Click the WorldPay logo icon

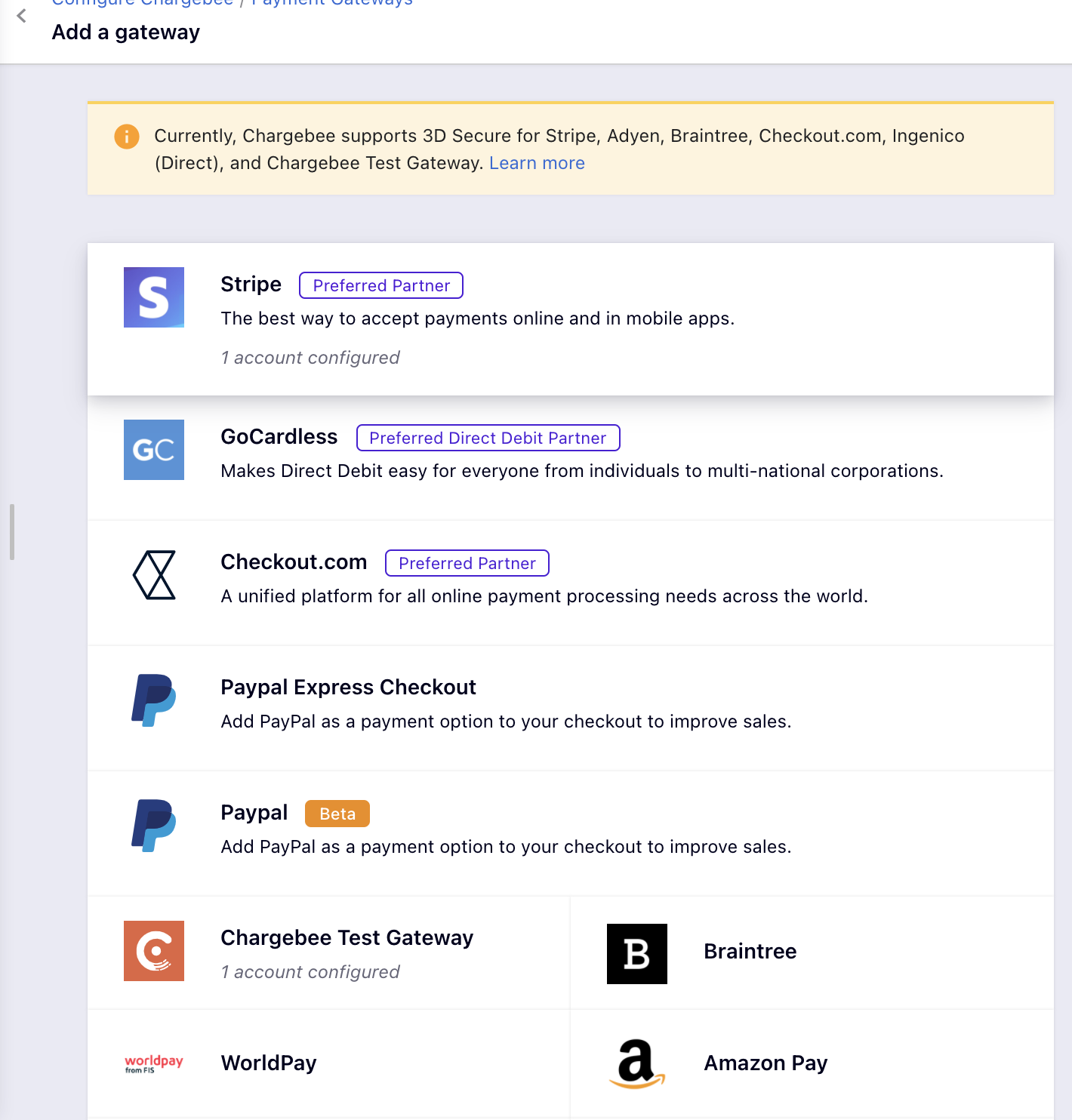tap(154, 1063)
